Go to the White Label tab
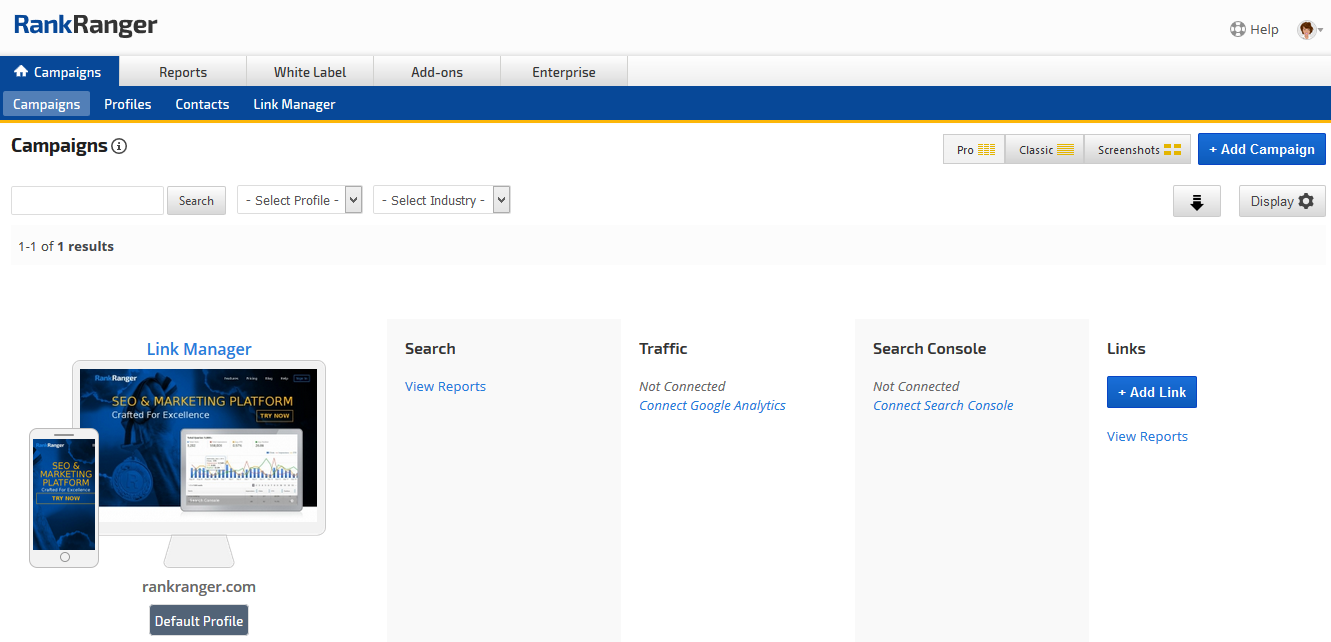The width and height of the screenshot is (1331, 642). [x=310, y=72]
